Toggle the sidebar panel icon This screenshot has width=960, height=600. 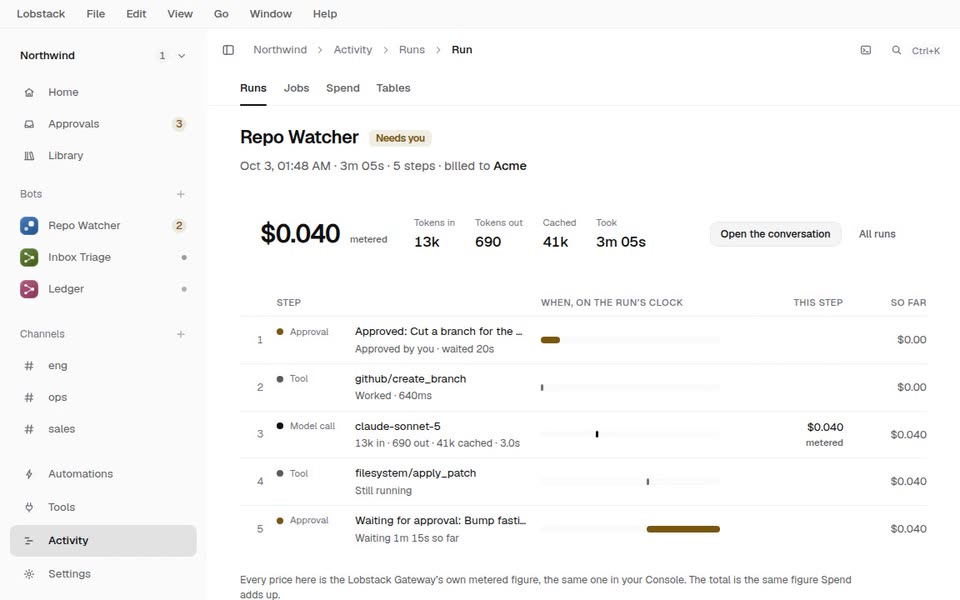(x=228, y=50)
